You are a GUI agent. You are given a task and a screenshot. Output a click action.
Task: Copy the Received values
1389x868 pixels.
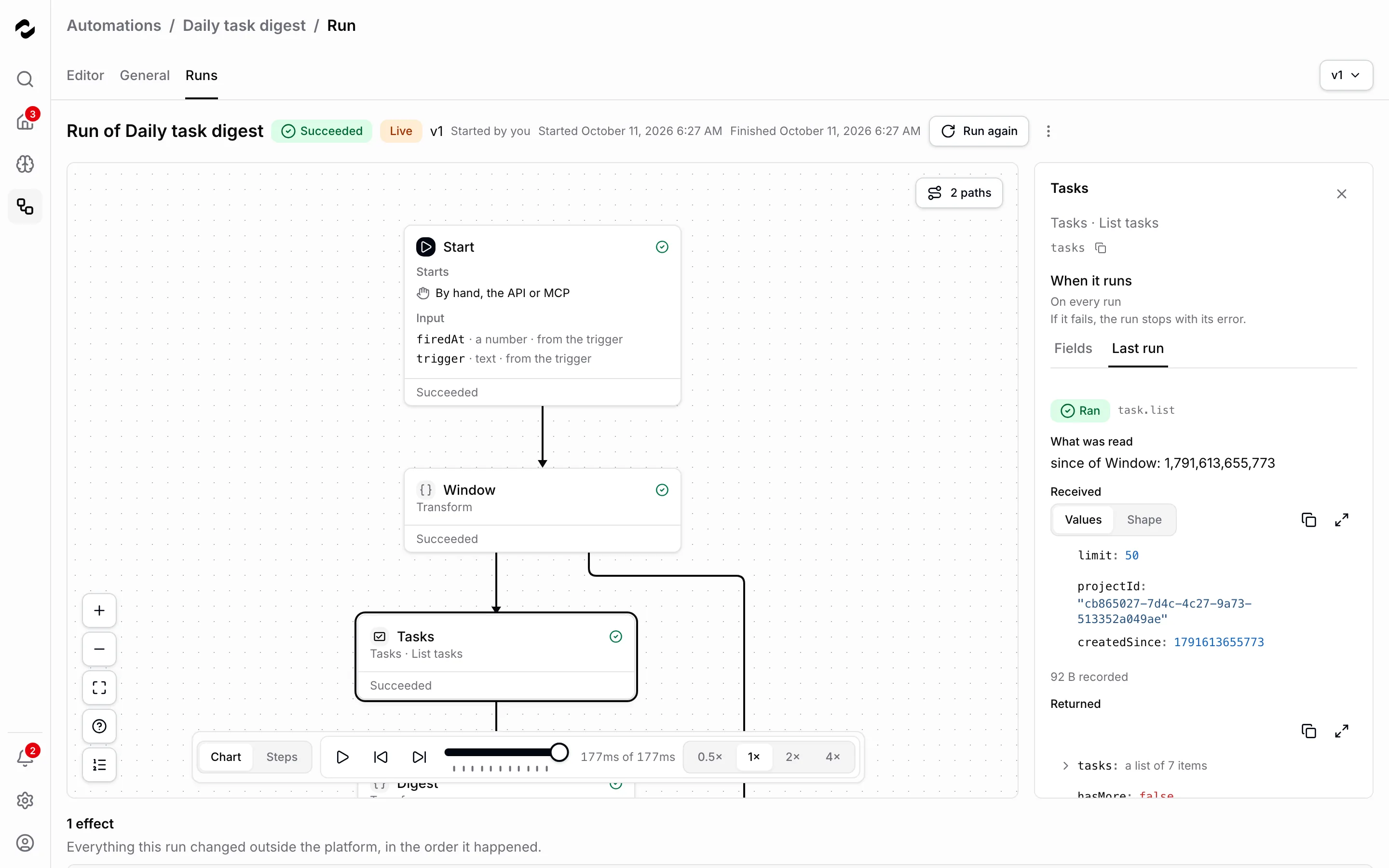1308,520
